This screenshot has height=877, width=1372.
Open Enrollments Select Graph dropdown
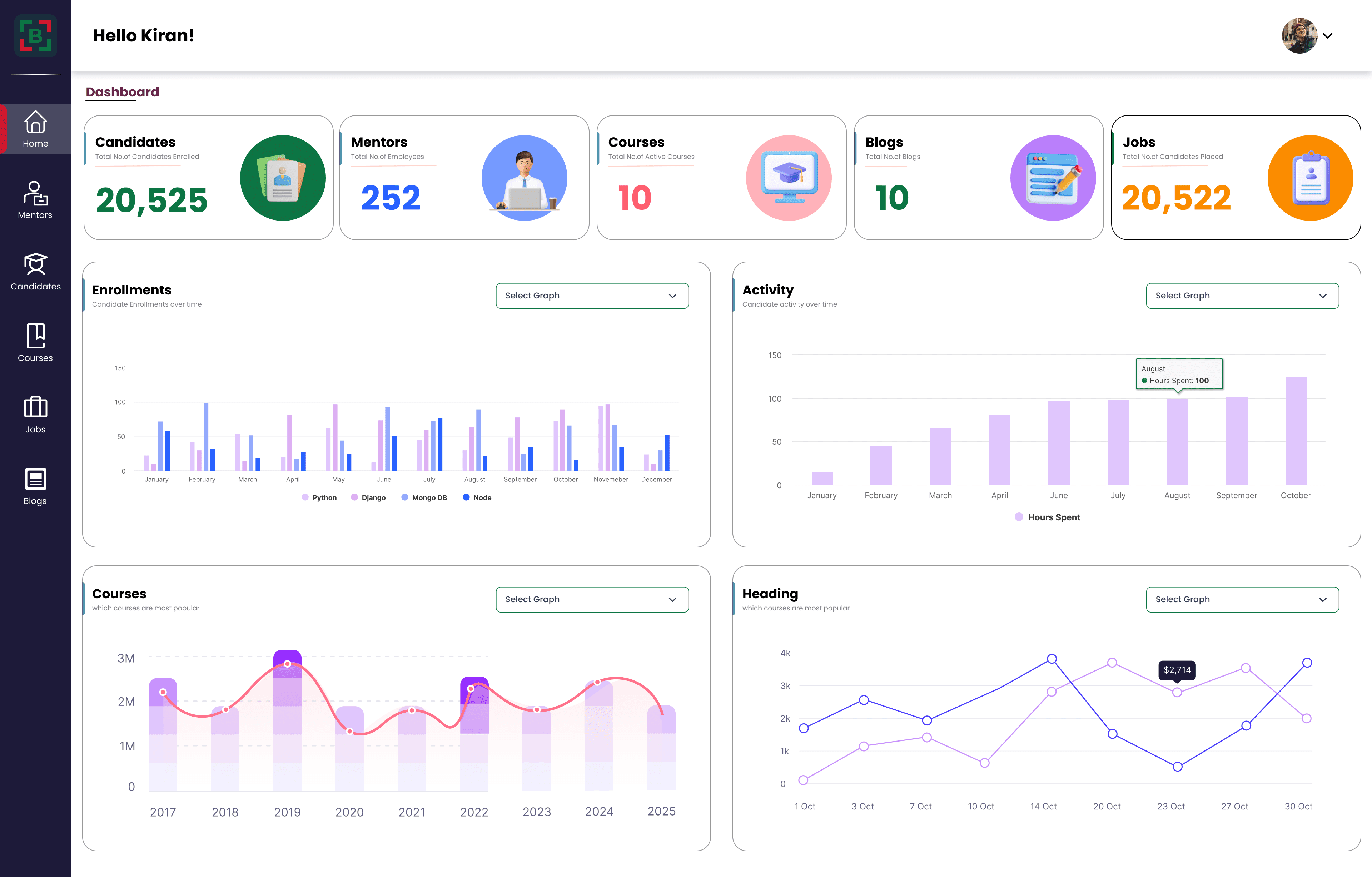pos(592,296)
